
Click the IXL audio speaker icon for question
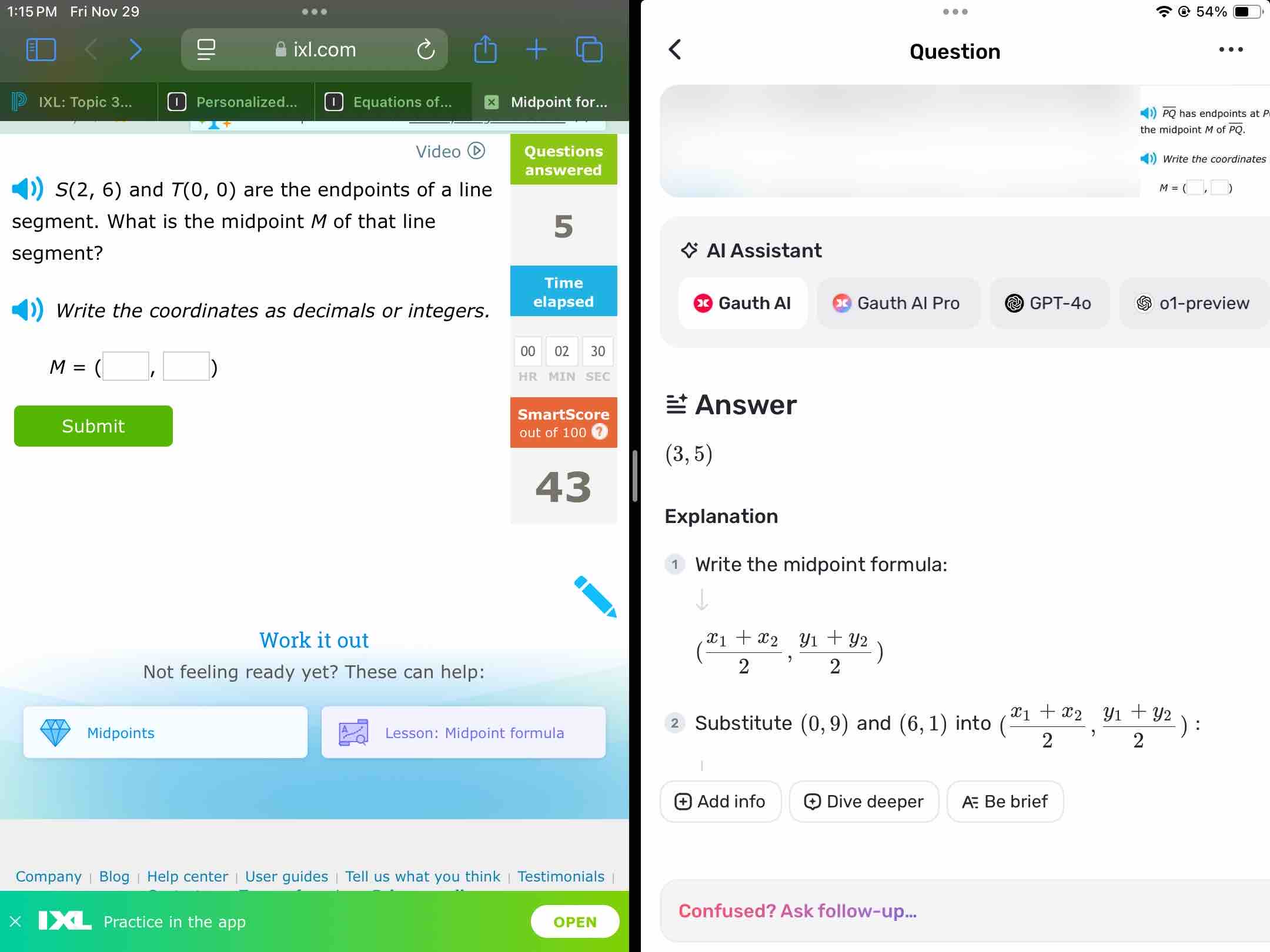27,190
